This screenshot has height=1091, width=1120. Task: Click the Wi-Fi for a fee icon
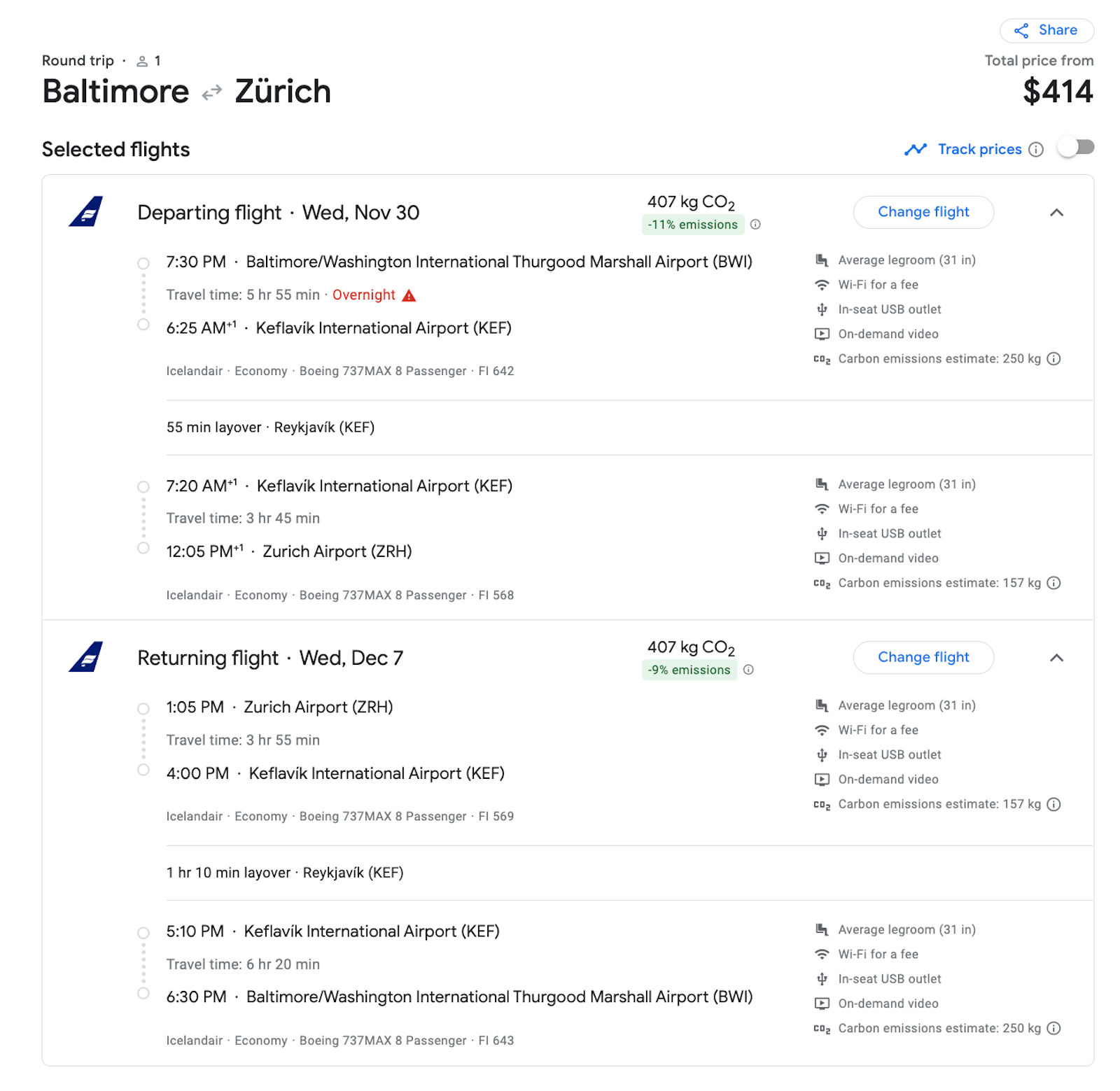pos(821,285)
